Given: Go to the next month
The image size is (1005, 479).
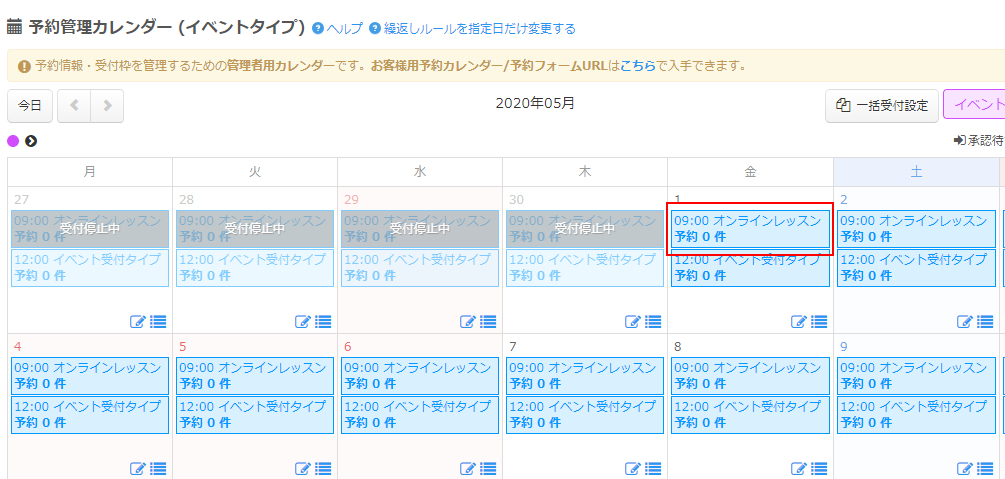Looking at the screenshot, I should (x=107, y=106).
